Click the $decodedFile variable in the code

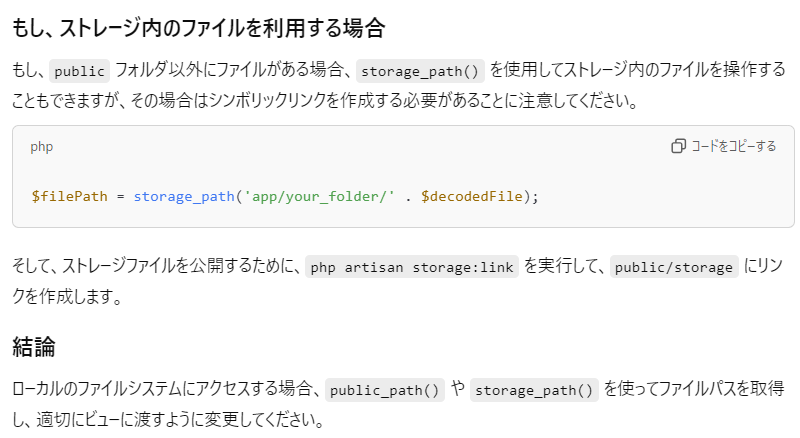click(x=472, y=196)
